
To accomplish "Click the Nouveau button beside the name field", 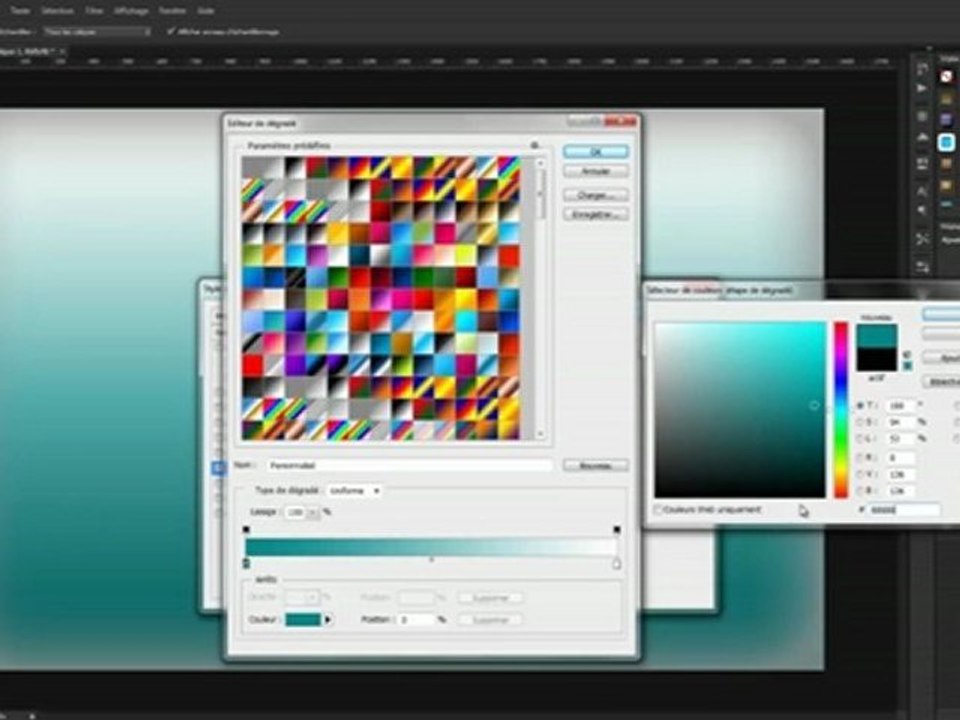I will (x=595, y=465).
